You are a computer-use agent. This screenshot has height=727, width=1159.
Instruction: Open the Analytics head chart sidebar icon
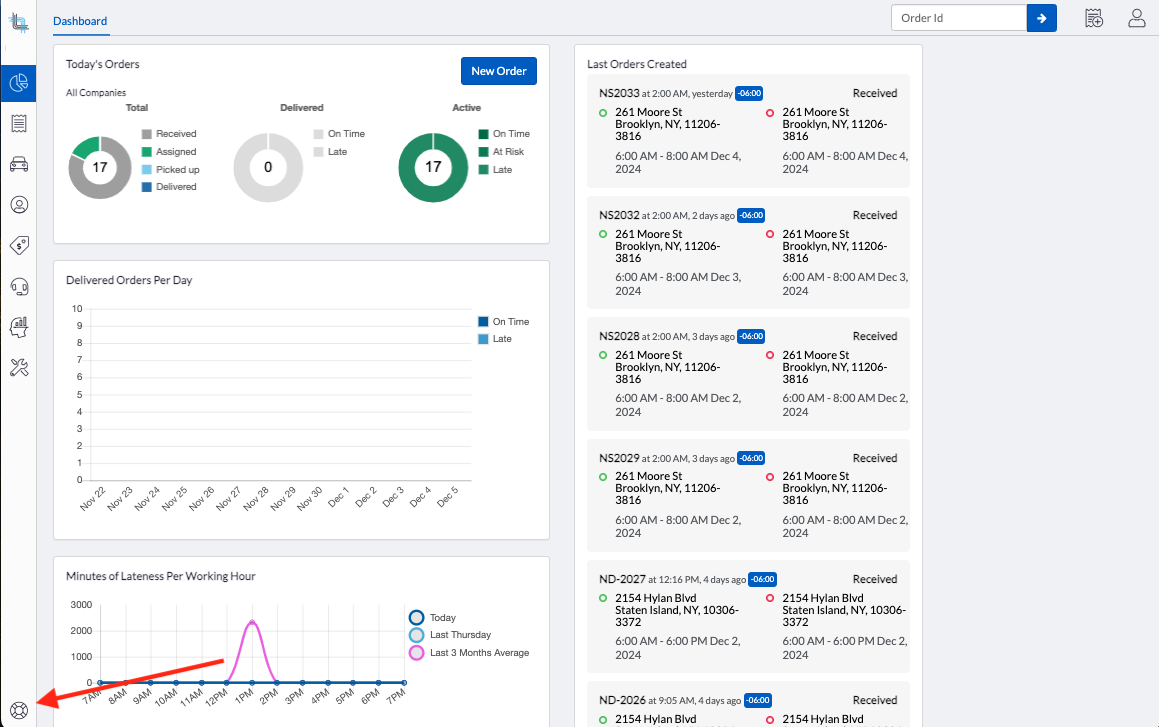(x=19, y=327)
